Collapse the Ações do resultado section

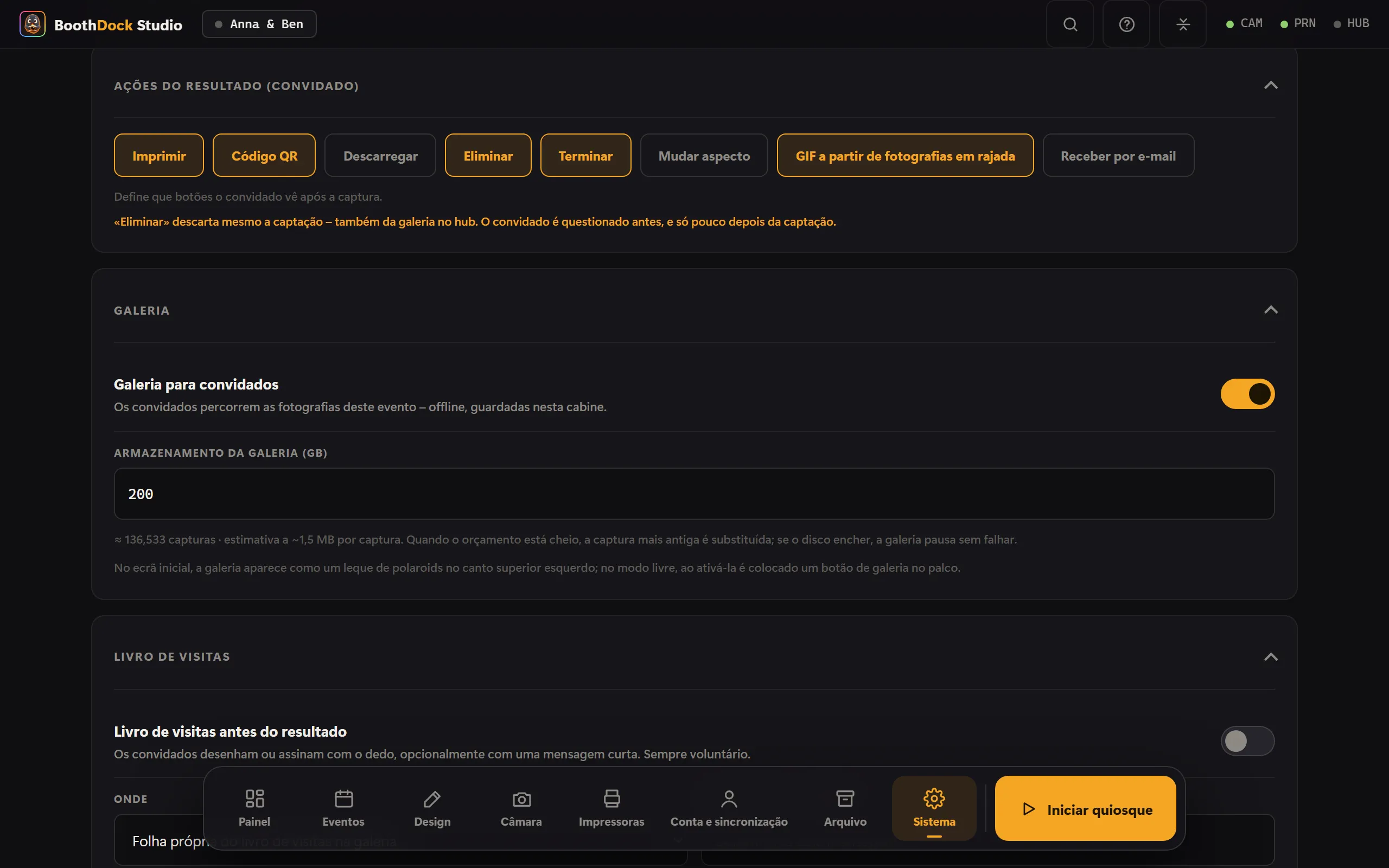point(1271,86)
